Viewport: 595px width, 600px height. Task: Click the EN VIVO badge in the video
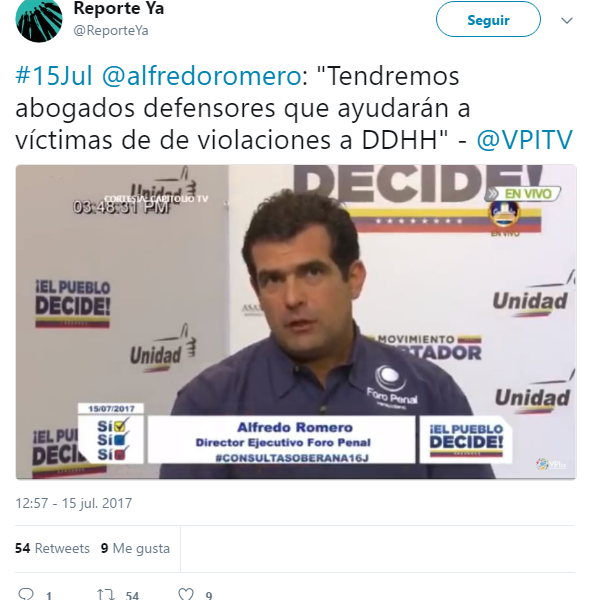tap(523, 194)
